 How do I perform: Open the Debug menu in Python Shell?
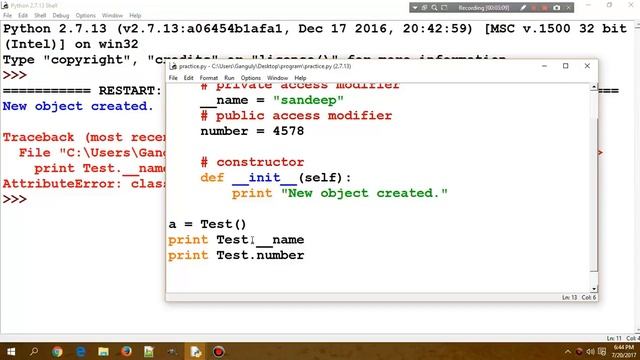click(x=61, y=16)
